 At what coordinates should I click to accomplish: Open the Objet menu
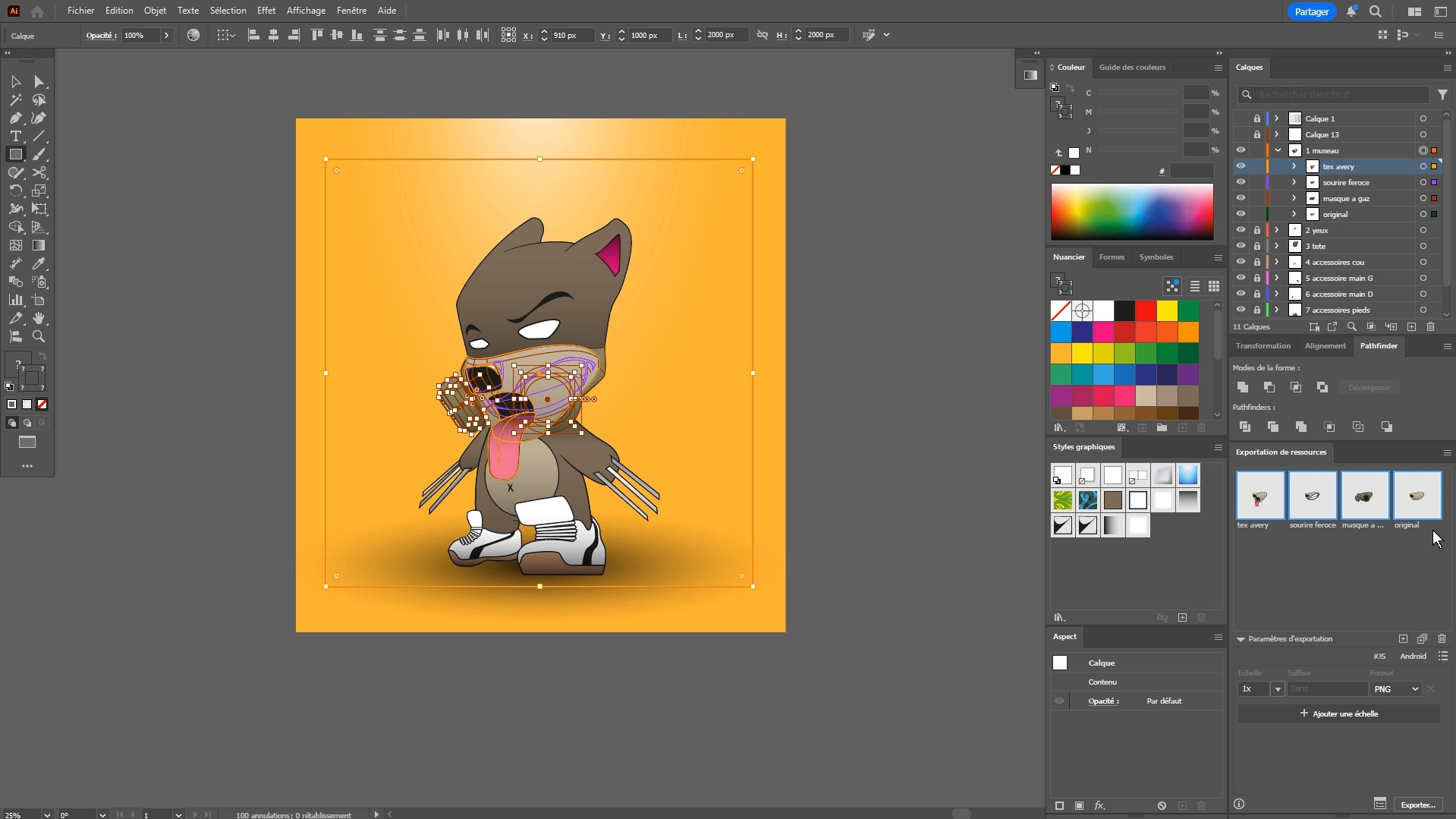tap(155, 11)
